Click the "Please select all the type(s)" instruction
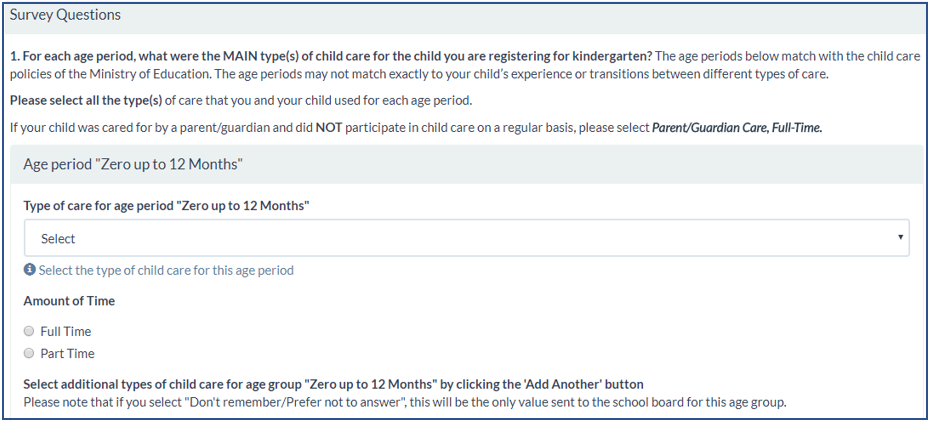 coord(240,100)
